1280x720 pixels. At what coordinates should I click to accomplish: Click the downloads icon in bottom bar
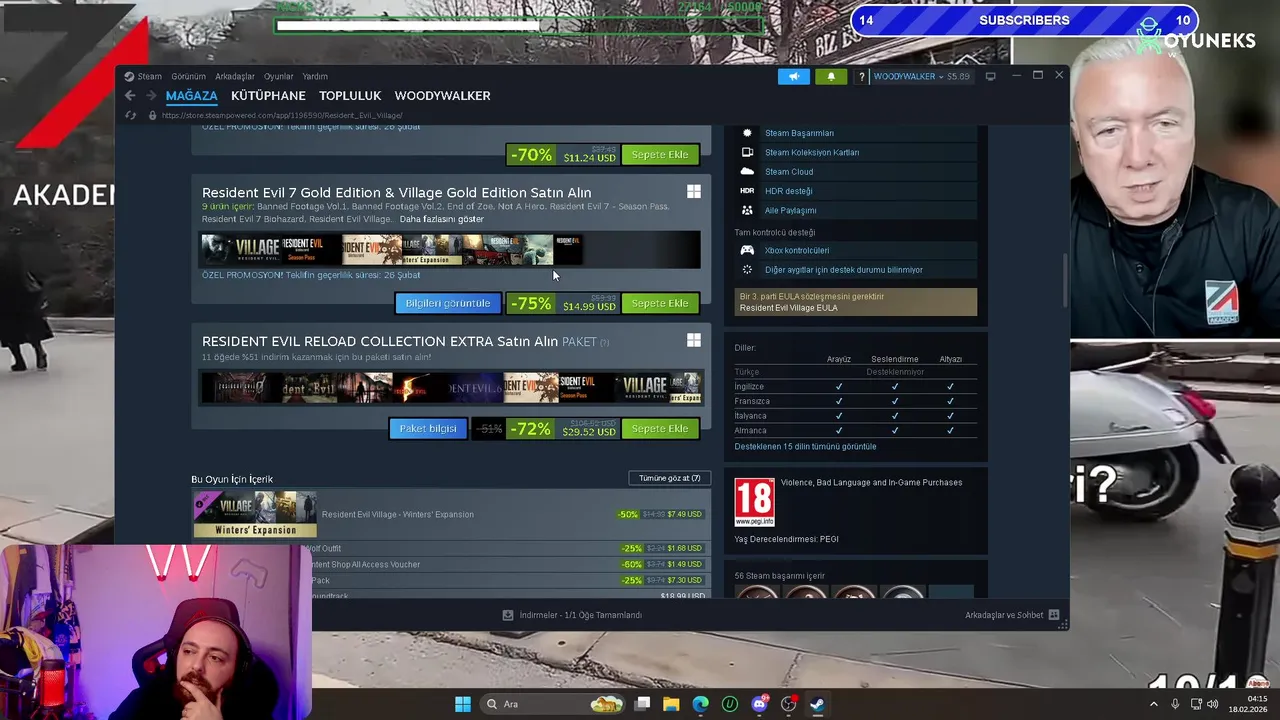pyautogui.click(x=508, y=615)
